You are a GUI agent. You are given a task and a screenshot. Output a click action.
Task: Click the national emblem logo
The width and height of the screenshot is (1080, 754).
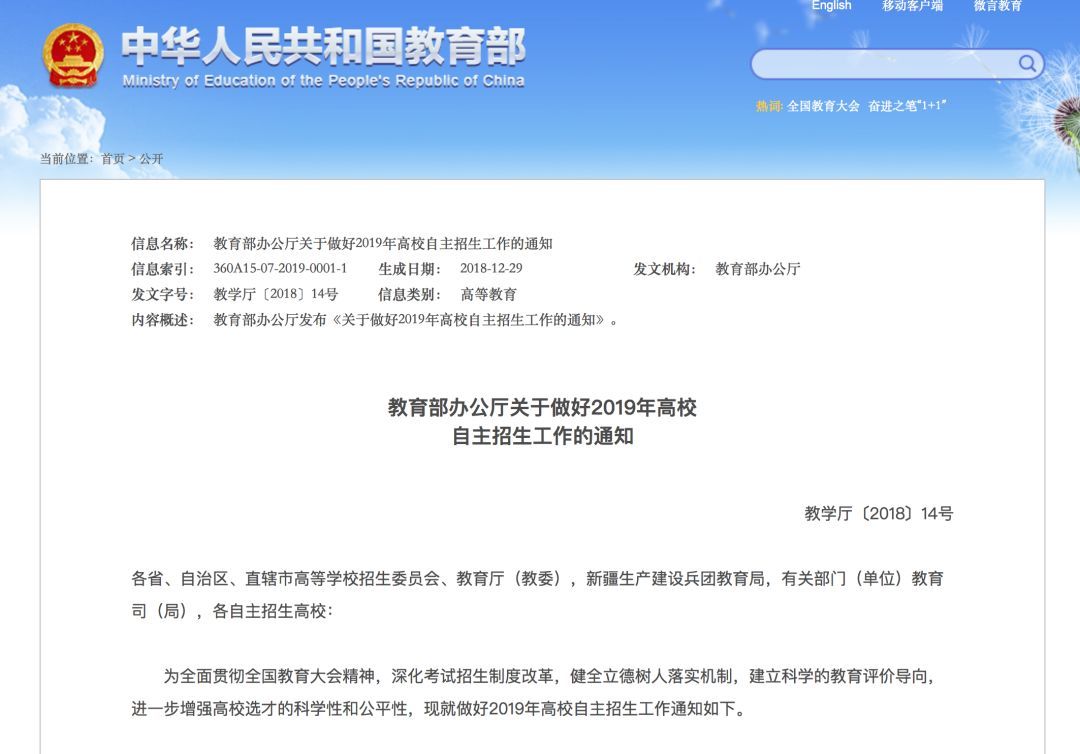pyautogui.click(x=73, y=55)
